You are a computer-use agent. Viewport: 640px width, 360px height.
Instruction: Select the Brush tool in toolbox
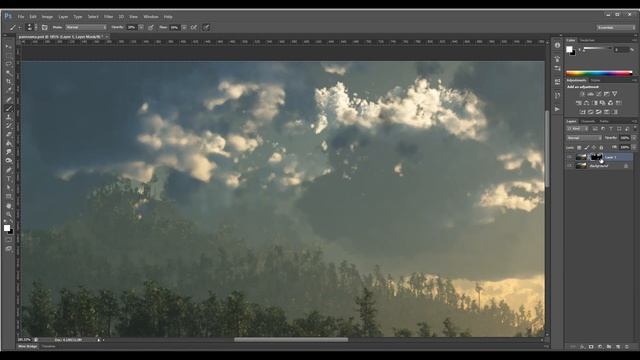pyautogui.click(x=9, y=109)
